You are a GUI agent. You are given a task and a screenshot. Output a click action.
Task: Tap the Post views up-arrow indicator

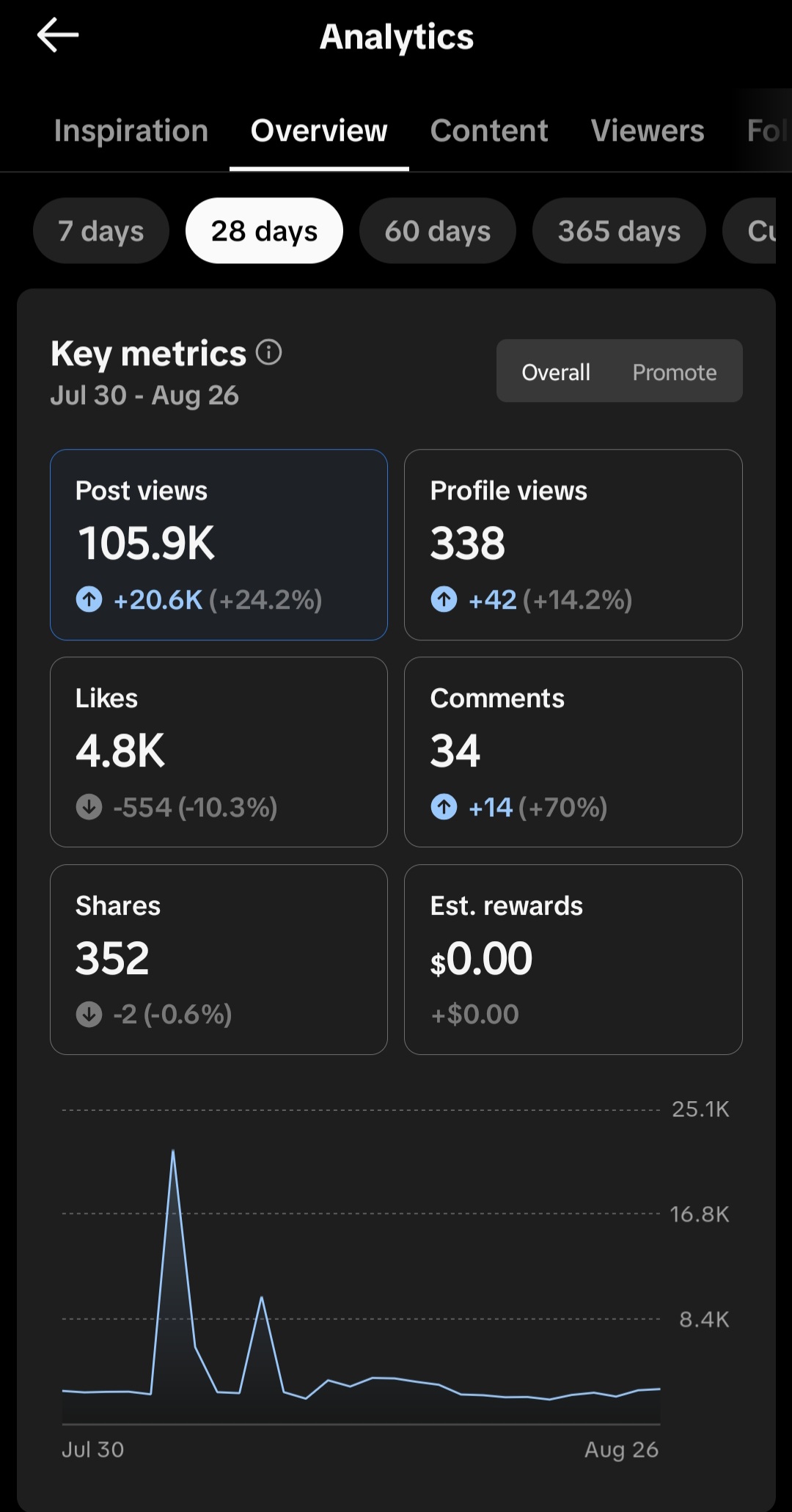pyautogui.click(x=89, y=599)
